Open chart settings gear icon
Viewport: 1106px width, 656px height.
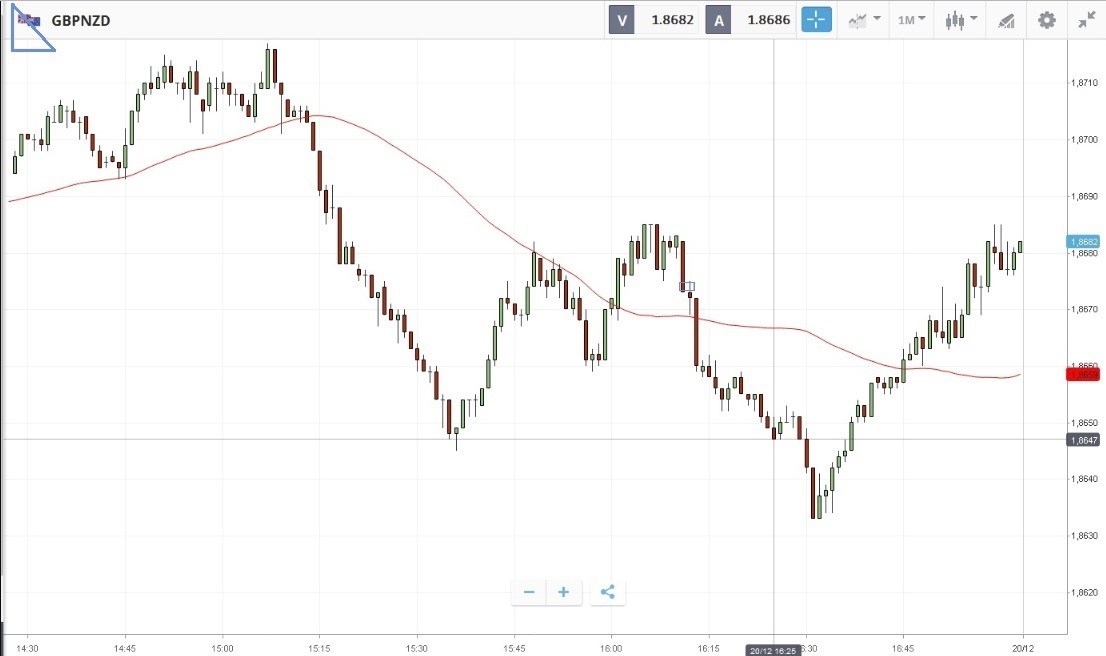click(x=1046, y=19)
